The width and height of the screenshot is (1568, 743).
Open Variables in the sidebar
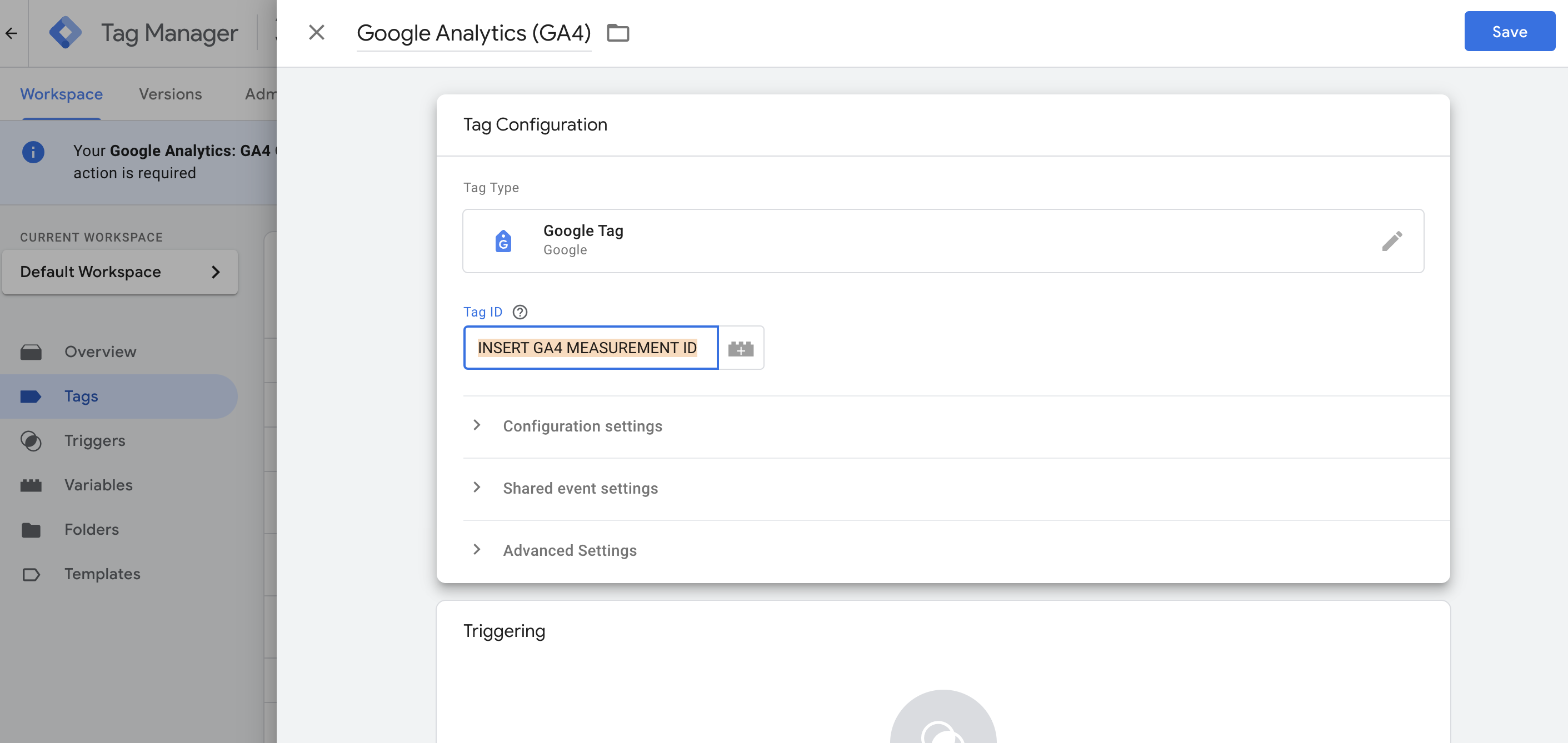[98, 485]
